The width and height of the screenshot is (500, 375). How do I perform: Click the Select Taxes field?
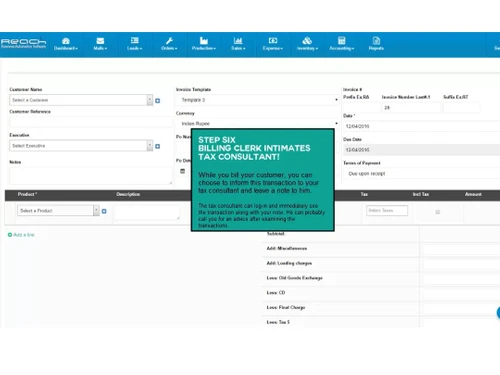point(387,210)
